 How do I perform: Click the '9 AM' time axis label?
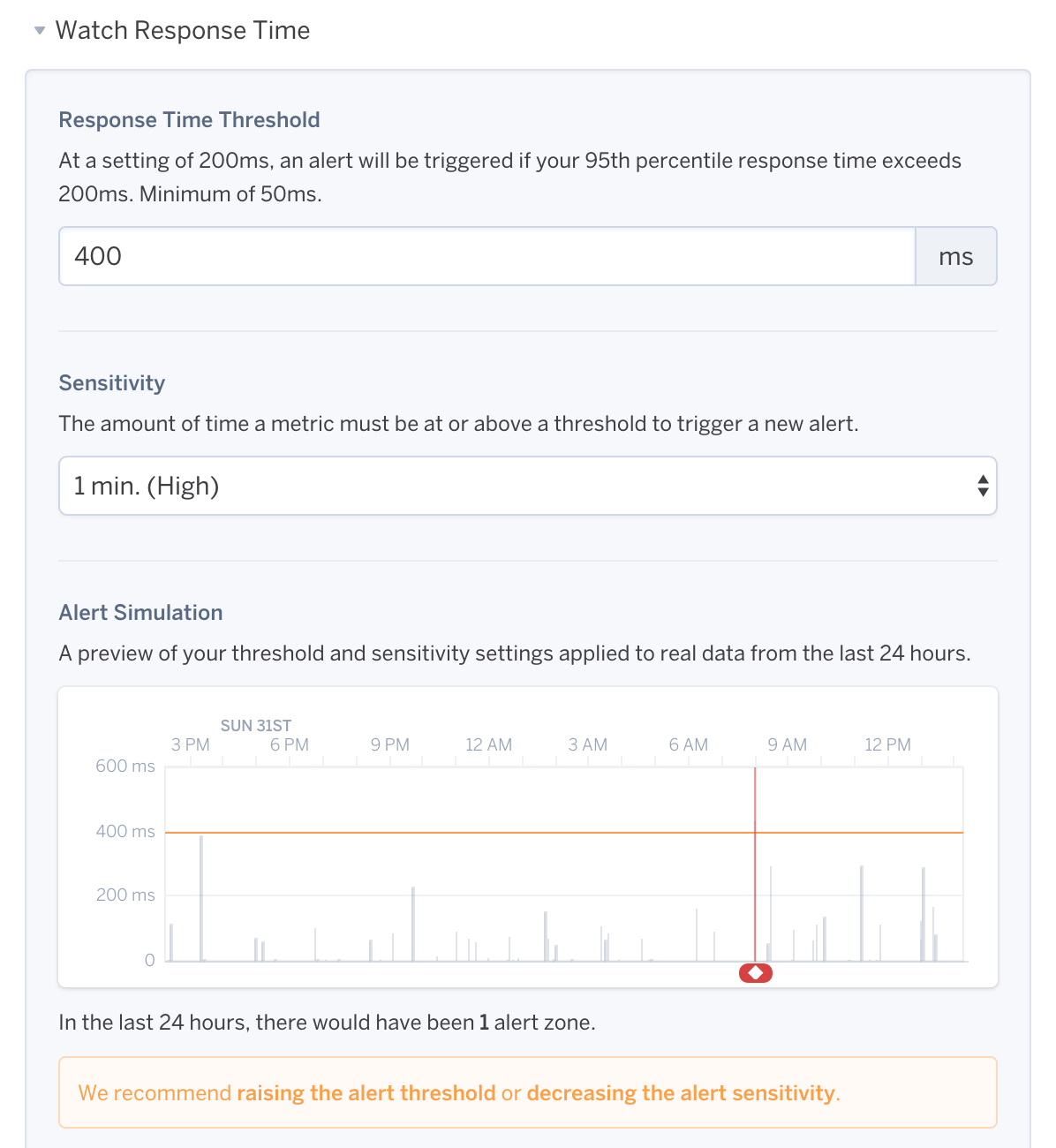[x=787, y=744]
